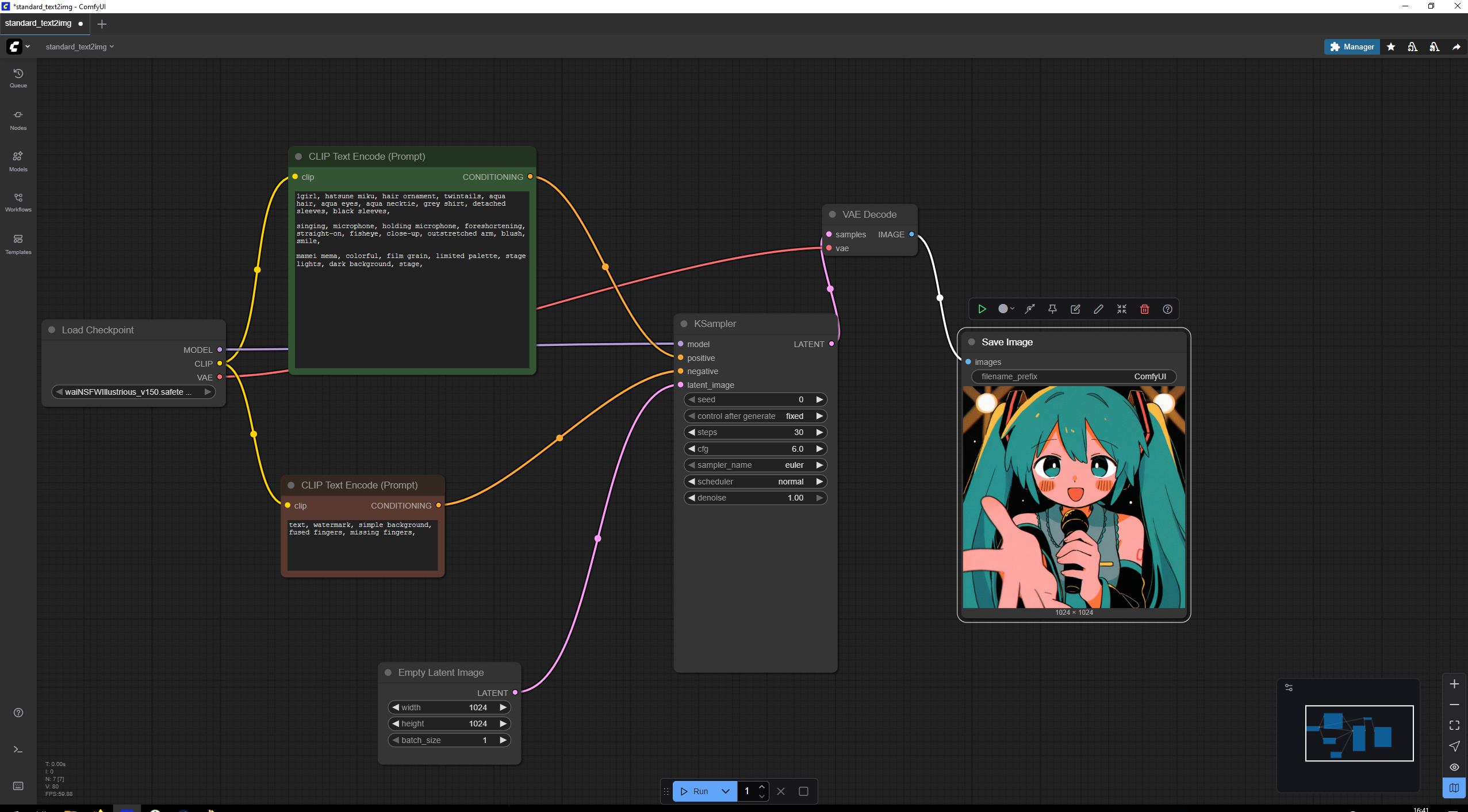Add a new workflow tab with plus
1468x812 pixels.
102,24
